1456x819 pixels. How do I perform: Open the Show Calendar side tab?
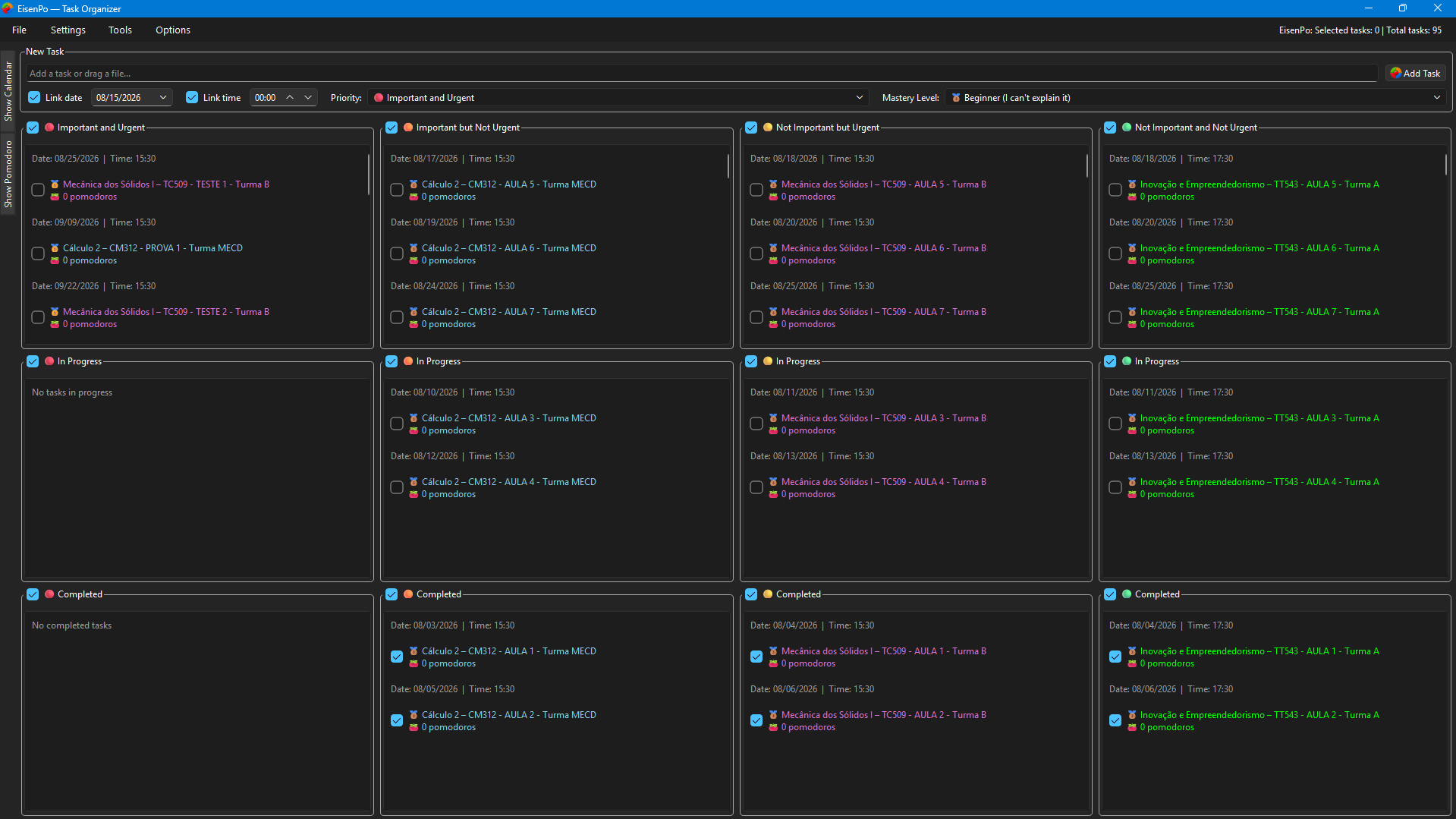(8, 91)
